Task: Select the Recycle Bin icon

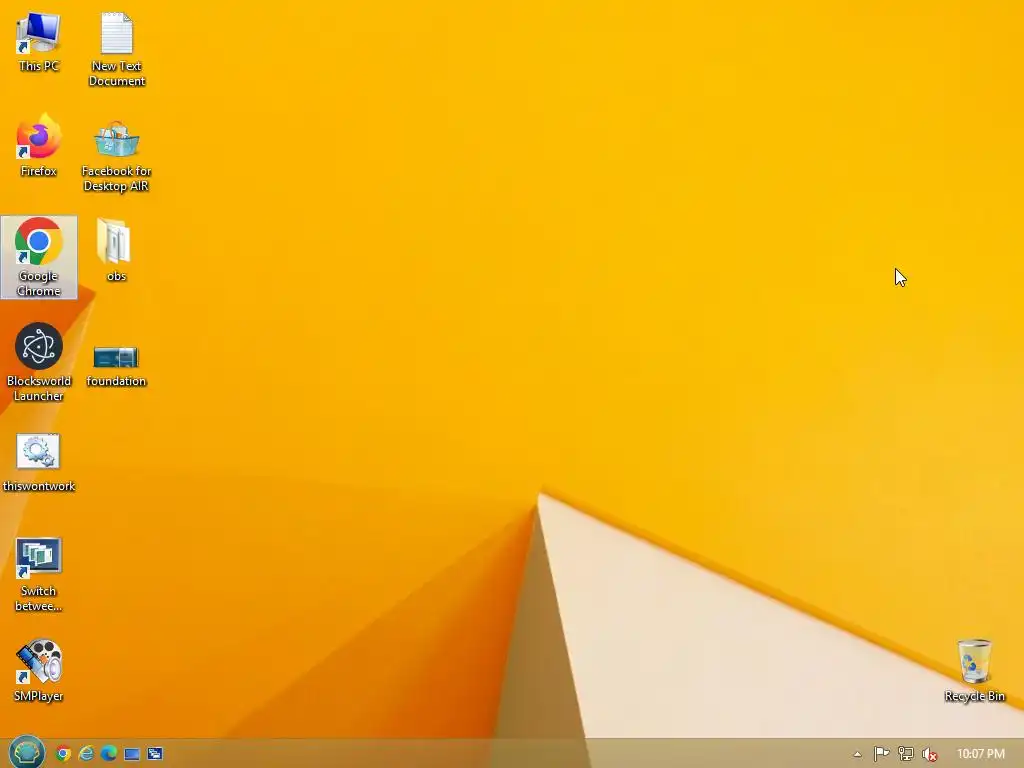Action: click(974, 671)
